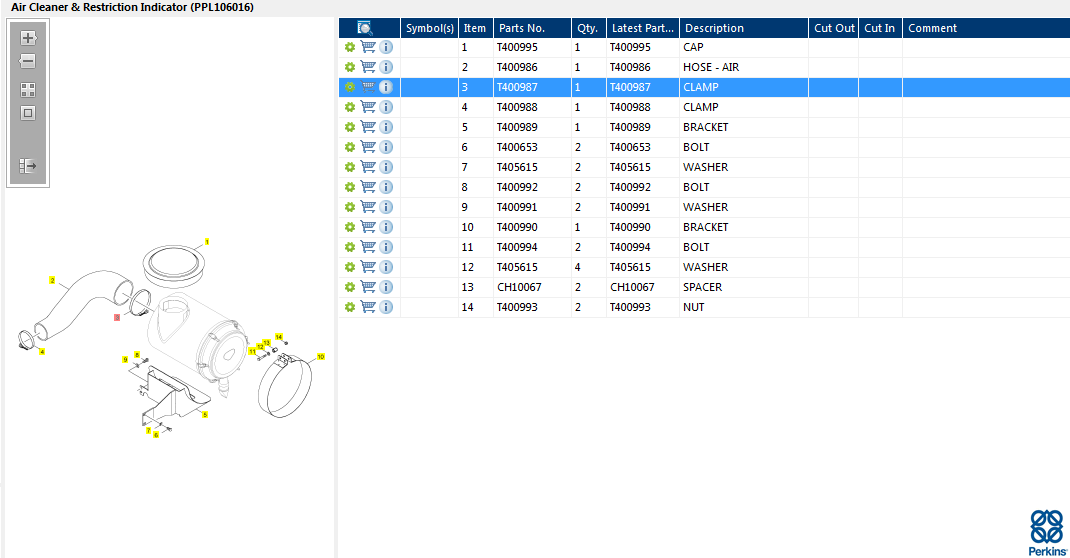Show info for SPACER CH10067
Screen dimensions: 1070x558
point(386,287)
